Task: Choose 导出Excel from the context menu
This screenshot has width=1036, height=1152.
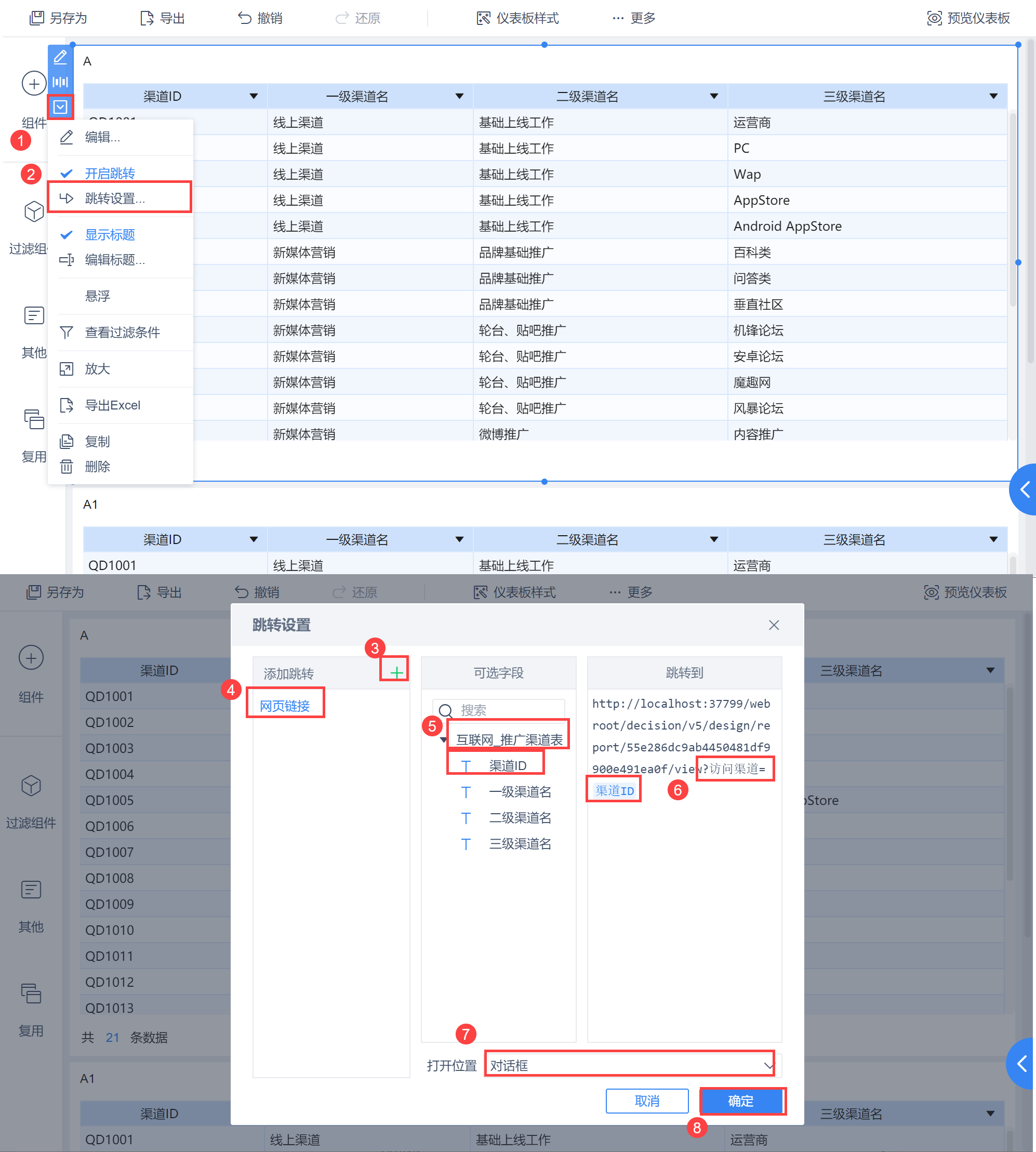Action: [112, 405]
